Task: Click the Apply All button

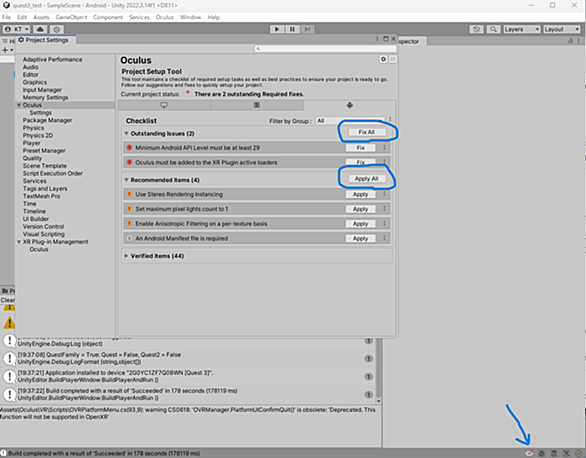Action: coord(366,179)
